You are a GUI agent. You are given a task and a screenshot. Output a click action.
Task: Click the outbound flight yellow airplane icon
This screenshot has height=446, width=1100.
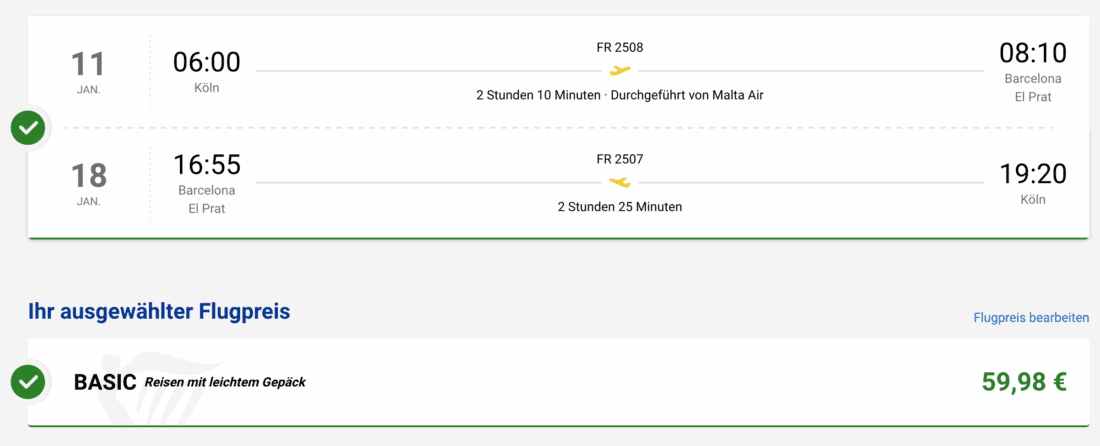click(620, 70)
